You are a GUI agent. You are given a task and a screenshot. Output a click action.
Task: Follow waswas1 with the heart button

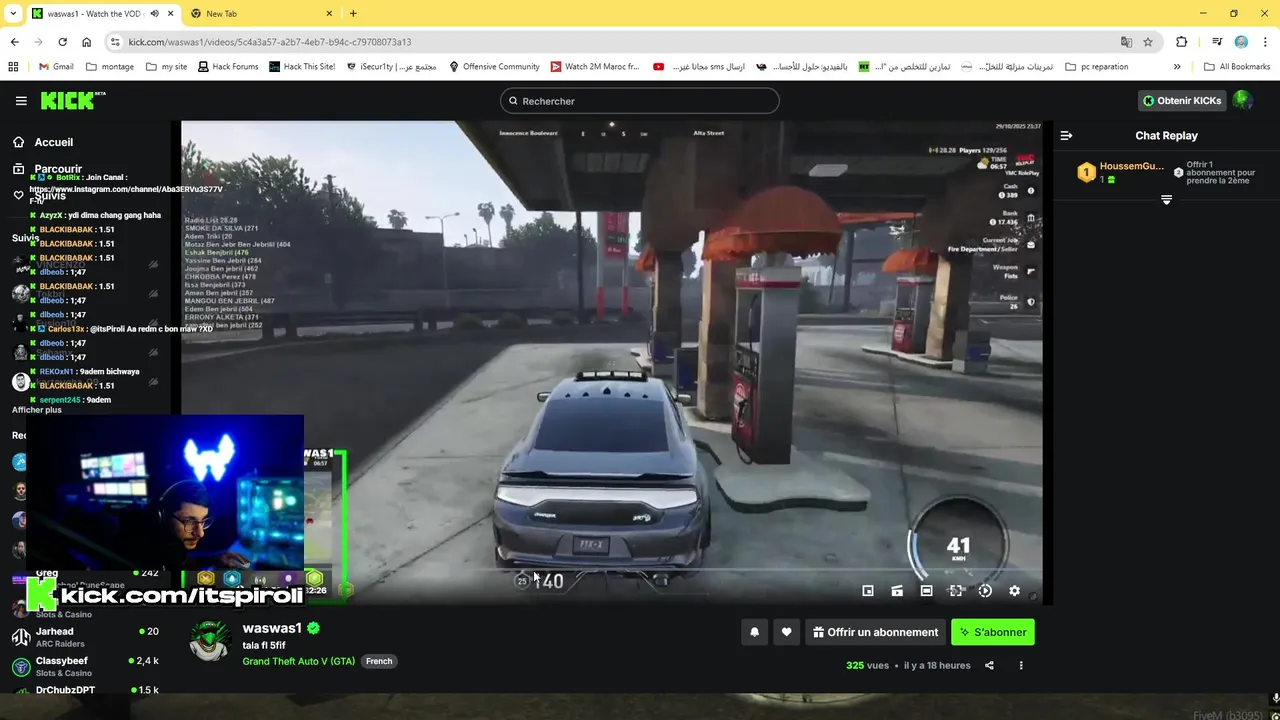(786, 632)
